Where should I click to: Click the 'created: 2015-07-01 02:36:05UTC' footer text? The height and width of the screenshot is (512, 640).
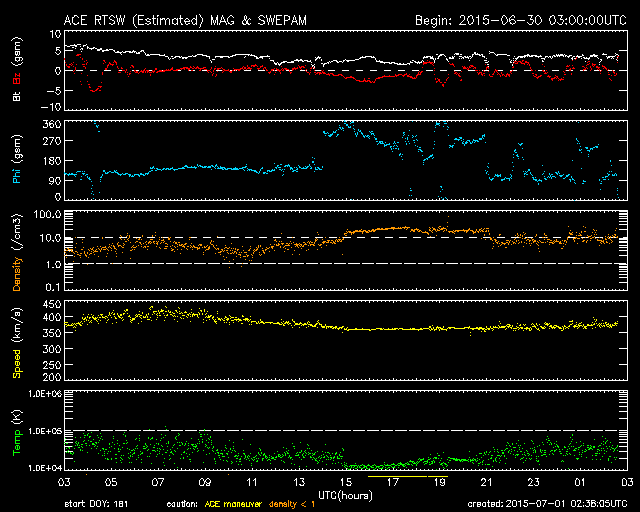coord(547,504)
